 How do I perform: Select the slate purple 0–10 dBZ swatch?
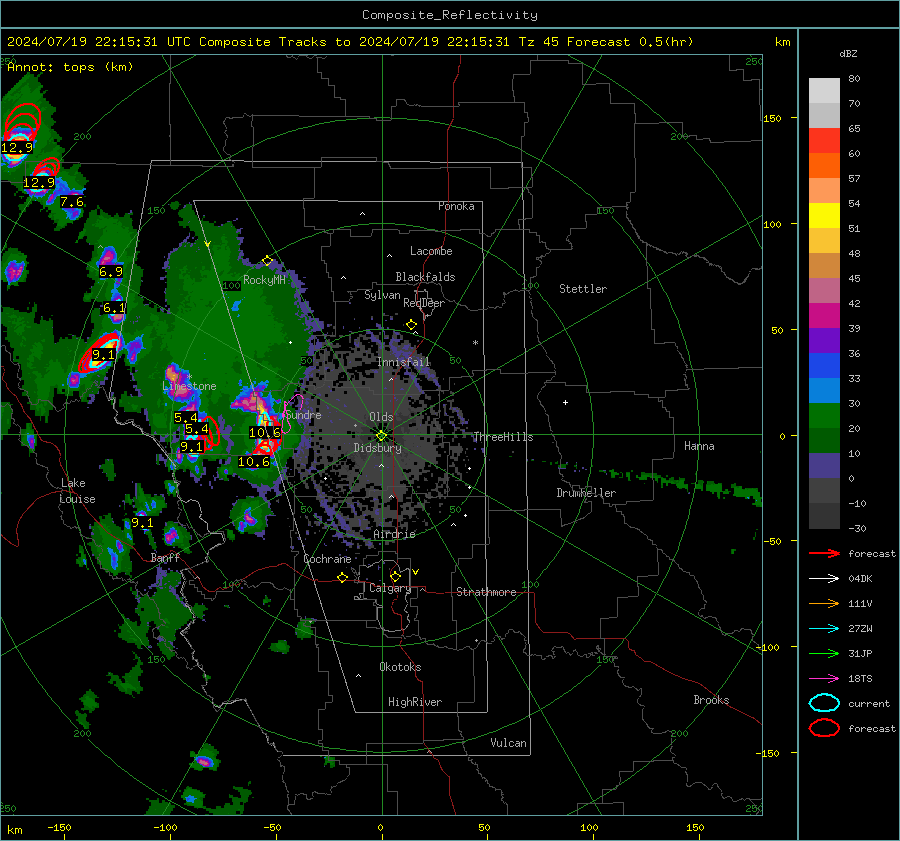pyautogui.click(x=824, y=466)
